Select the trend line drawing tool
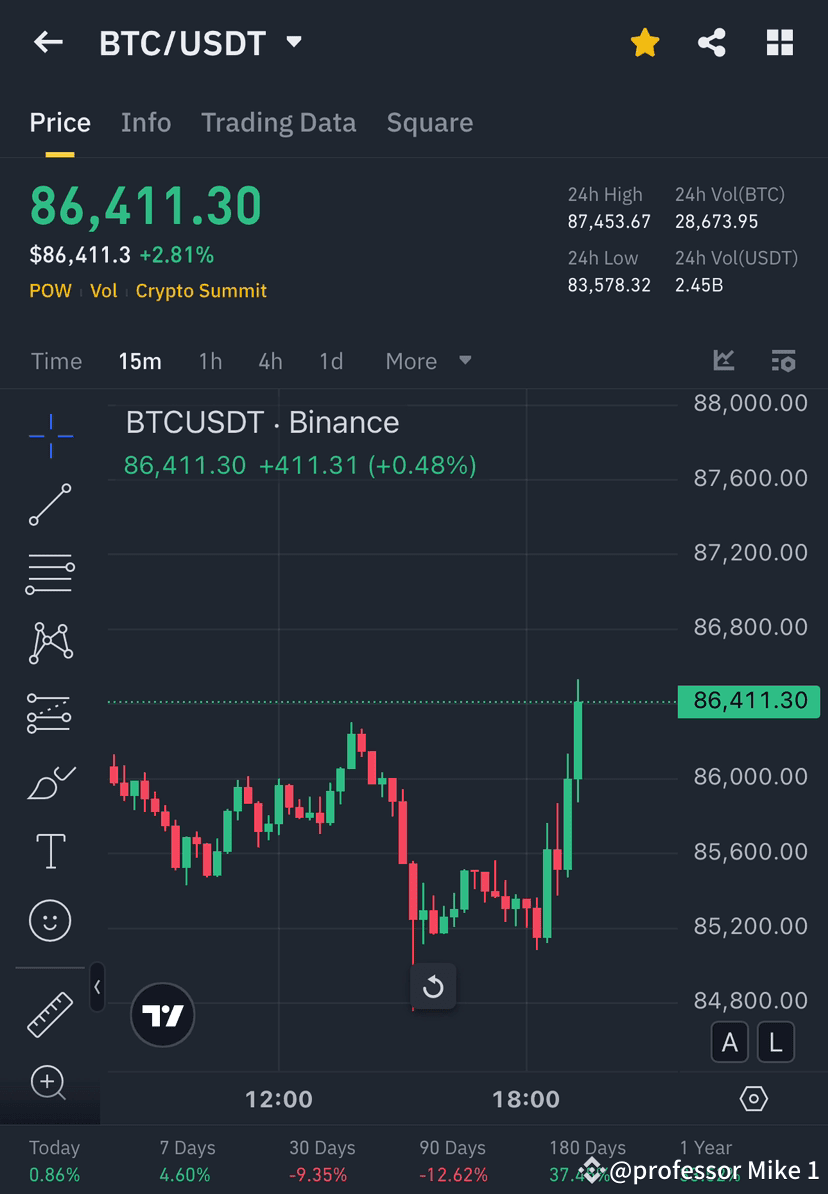The height and width of the screenshot is (1194, 828). click(x=50, y=505)
